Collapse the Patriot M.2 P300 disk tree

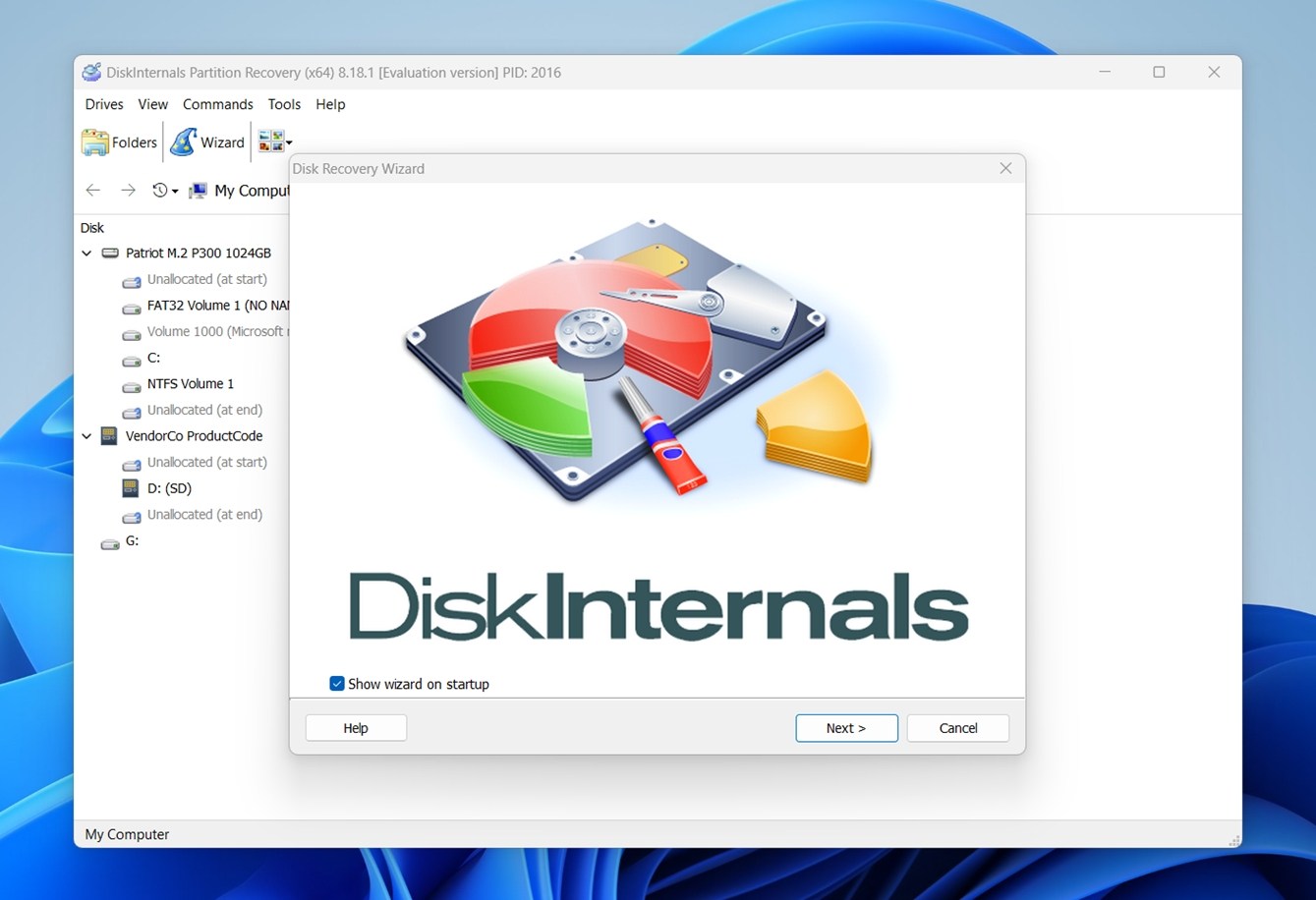87,253
